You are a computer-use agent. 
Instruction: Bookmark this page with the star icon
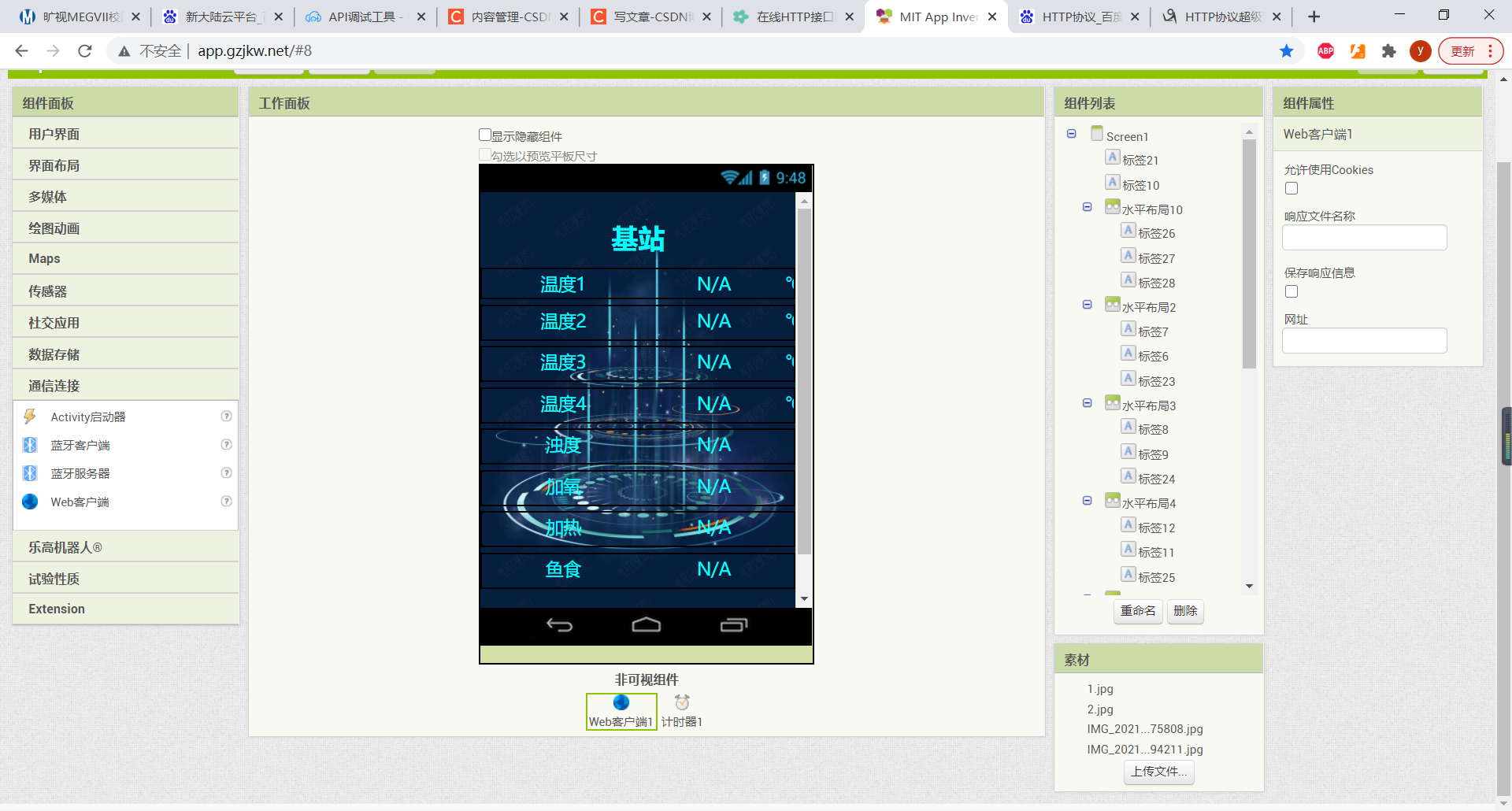click(1287, 51)
